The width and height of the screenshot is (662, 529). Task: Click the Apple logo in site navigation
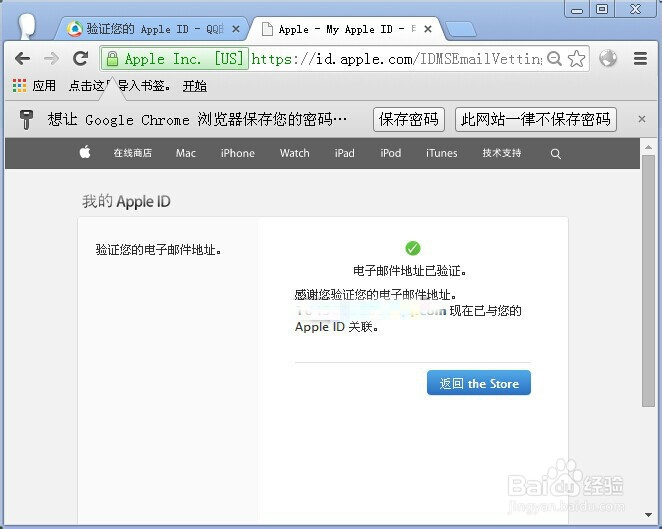pos(85,152)
